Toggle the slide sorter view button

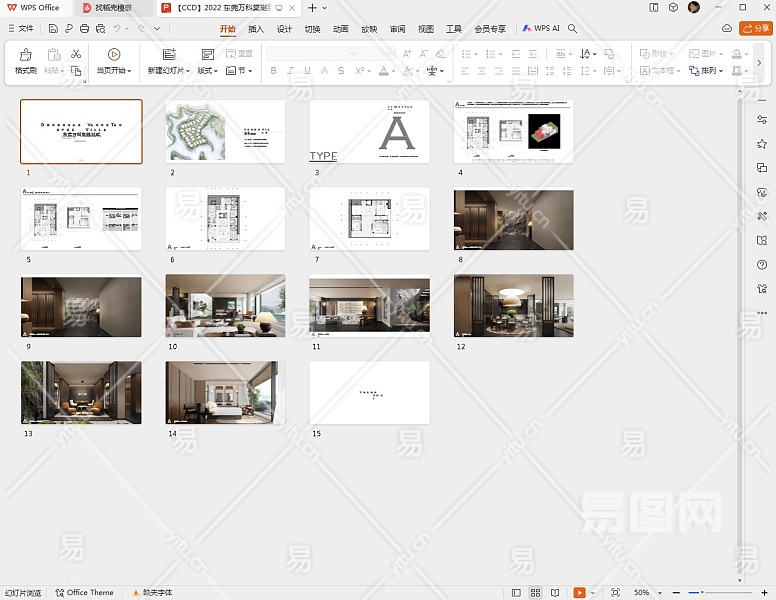[x=535, y=593]
